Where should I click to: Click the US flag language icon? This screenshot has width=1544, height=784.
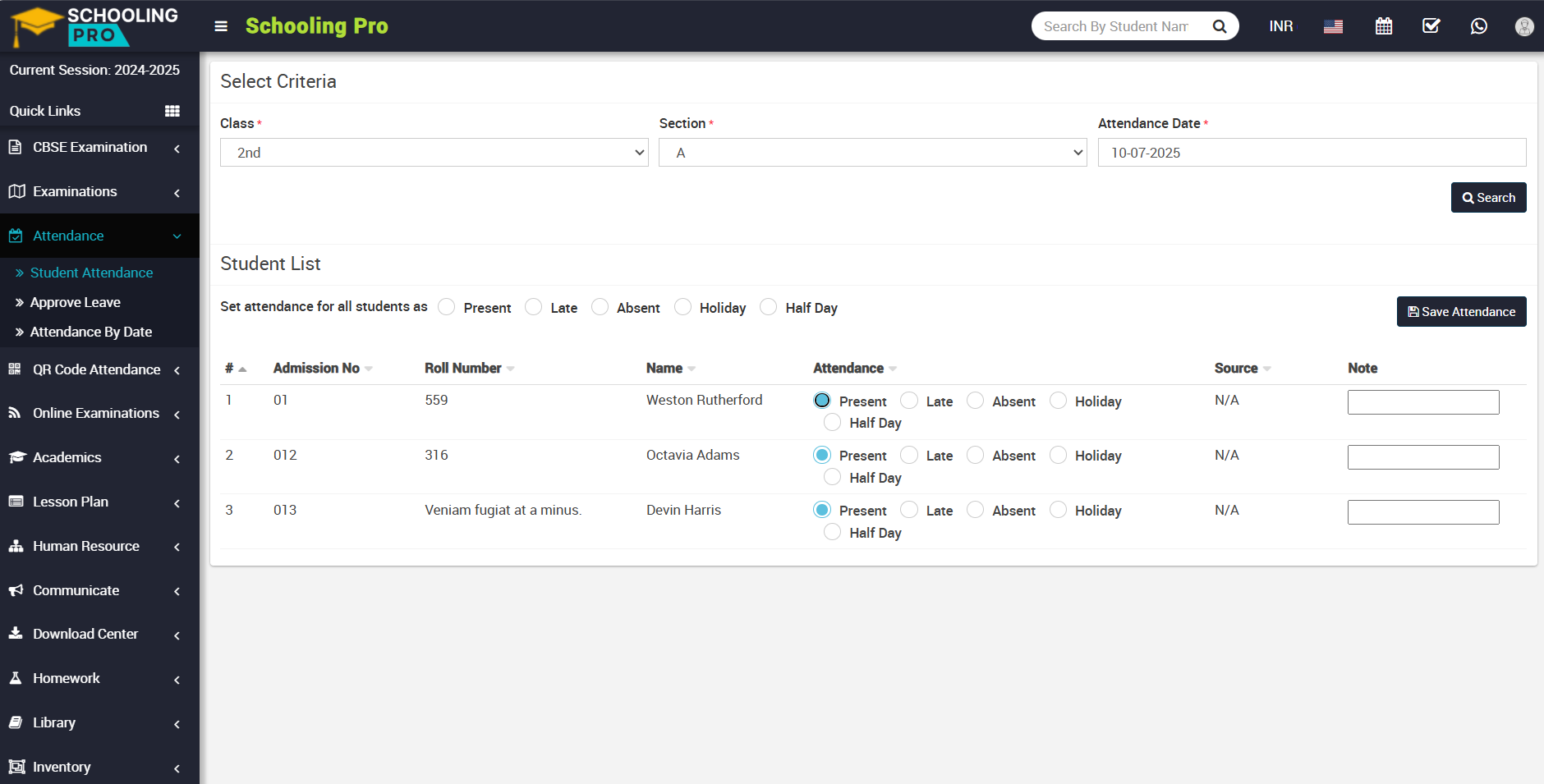(1333, 26)
